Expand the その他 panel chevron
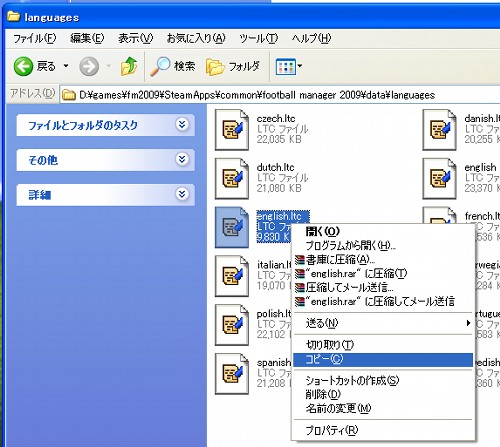Viewport: 500px width, 447px height. pyautogui.click(x=182, y=159)
